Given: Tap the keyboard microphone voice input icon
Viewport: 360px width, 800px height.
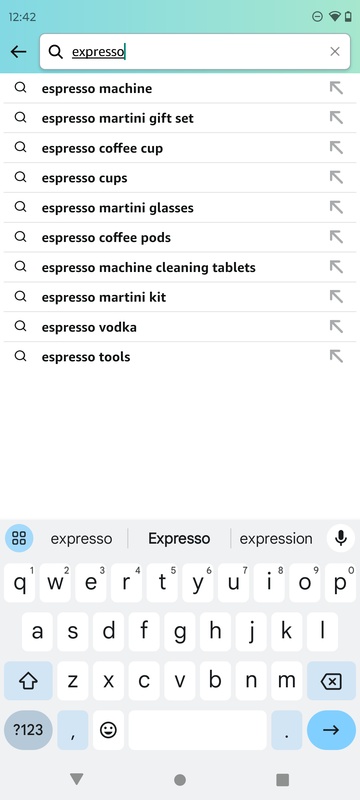Looking at the screenshot, I should tap(341, 538).
